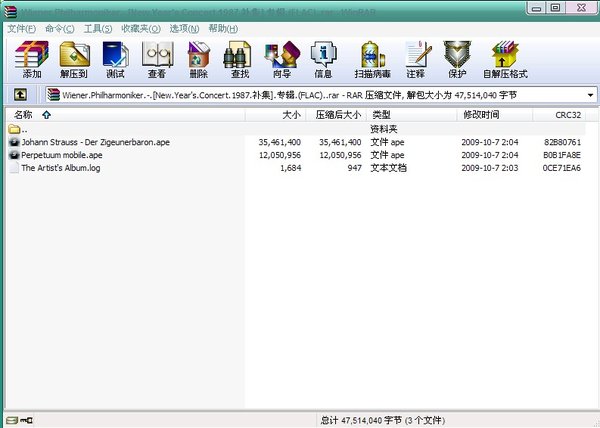This screenshot has height=428, width=600.
Task: Sort by CRC32 column header
Action: 559,115
